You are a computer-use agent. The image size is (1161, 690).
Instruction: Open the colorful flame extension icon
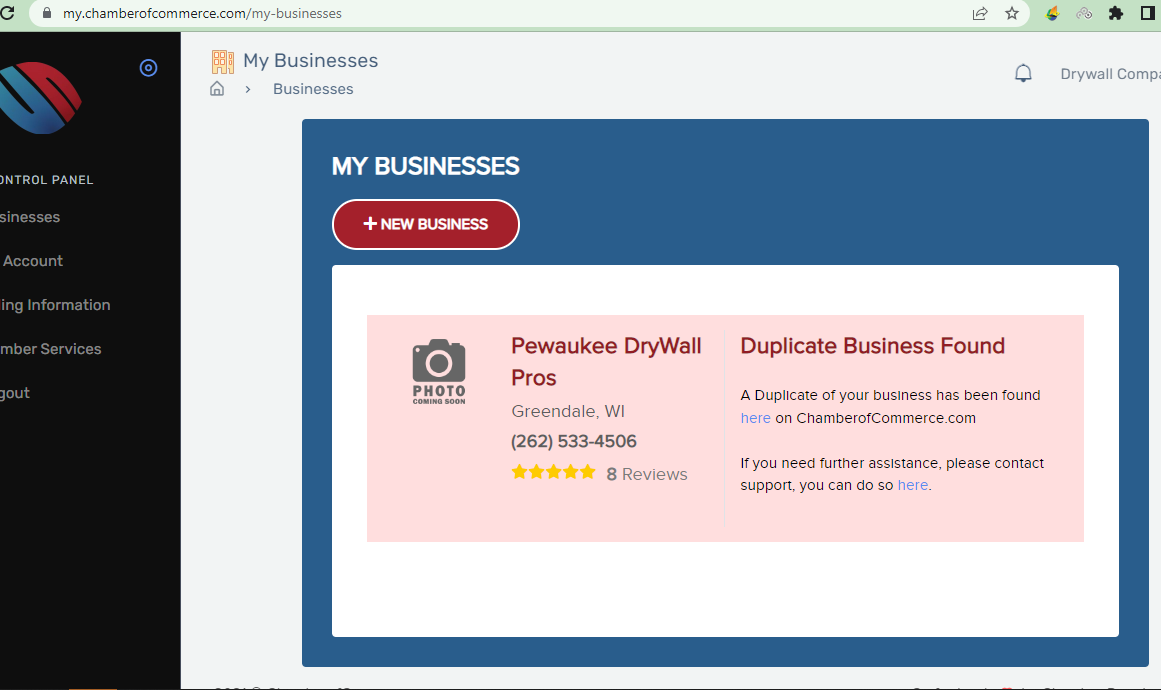pyautogui.click(x=1052, y=13)
